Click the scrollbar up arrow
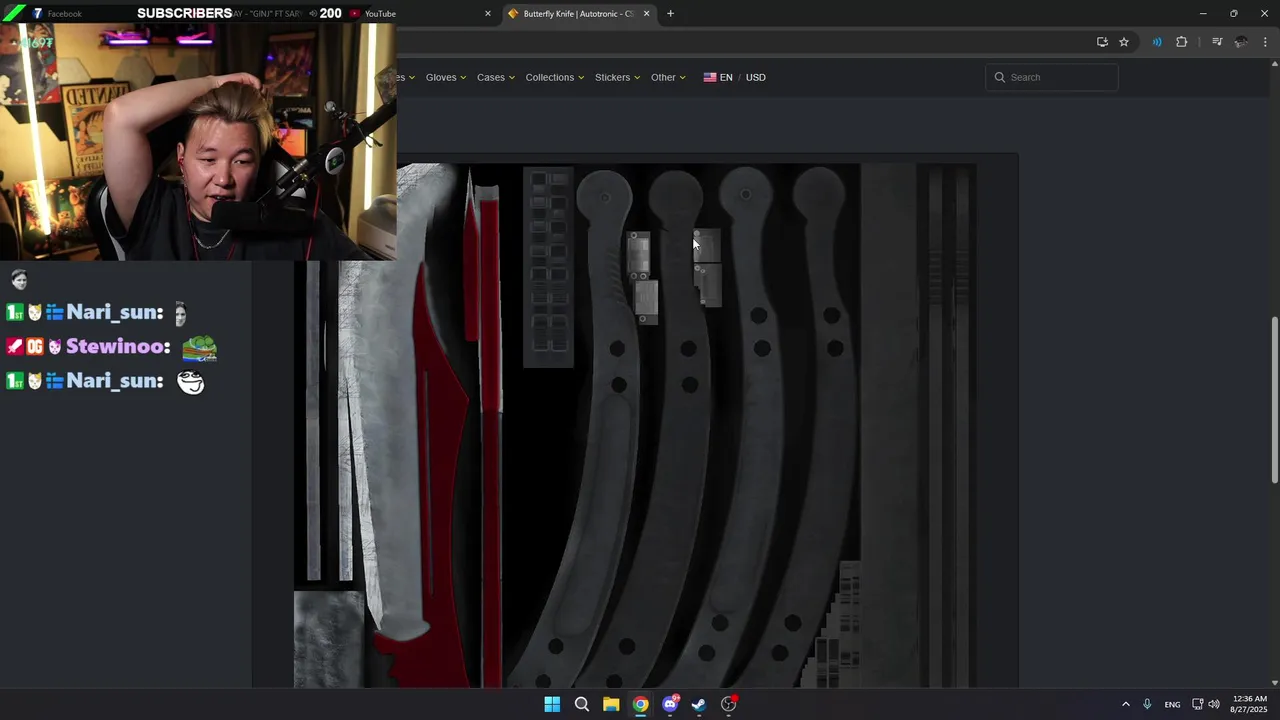This screenshot has width=1280, height=720. (x=1274, y=64)
